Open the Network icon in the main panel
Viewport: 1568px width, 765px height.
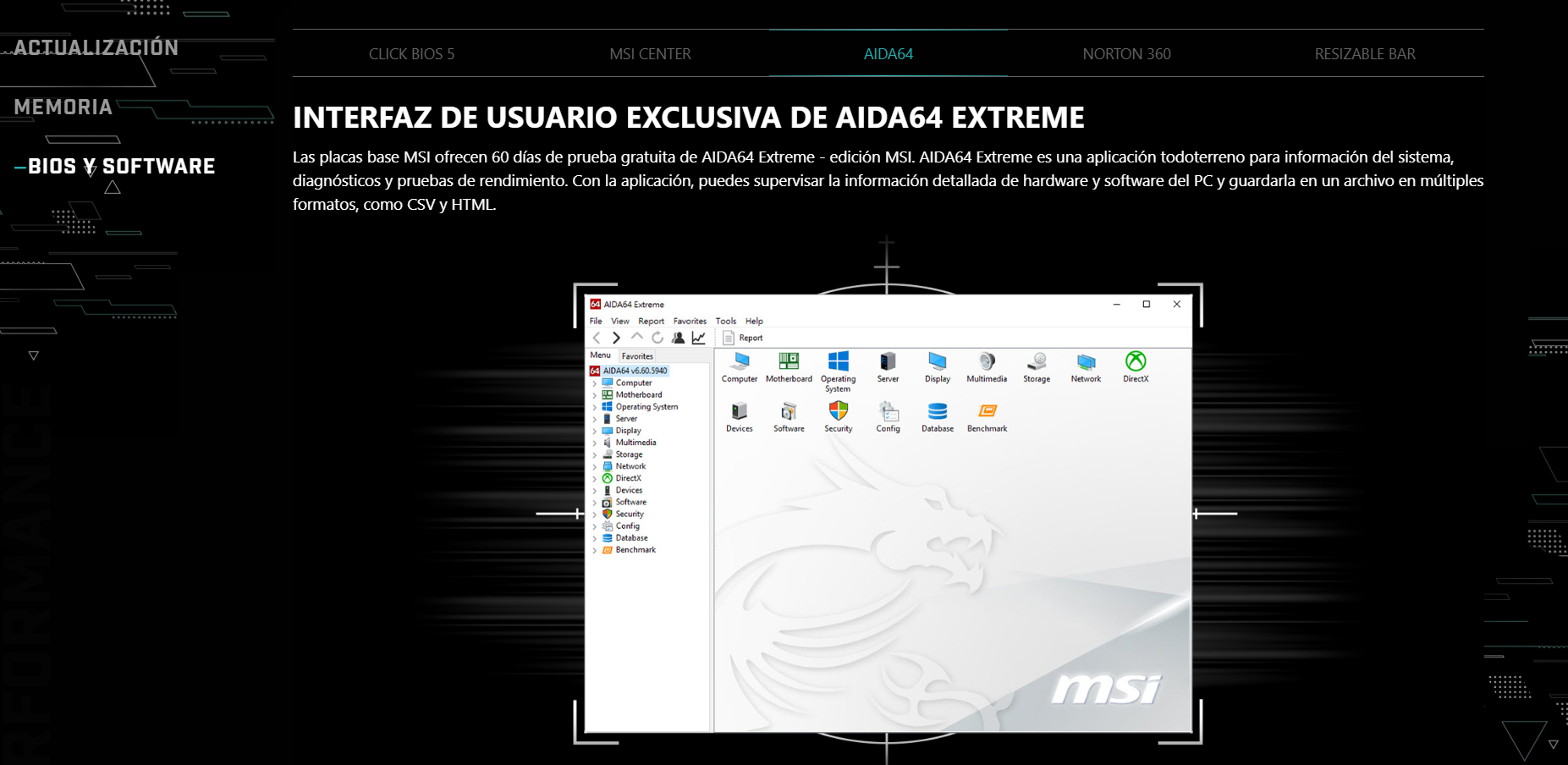[1086, 361]
